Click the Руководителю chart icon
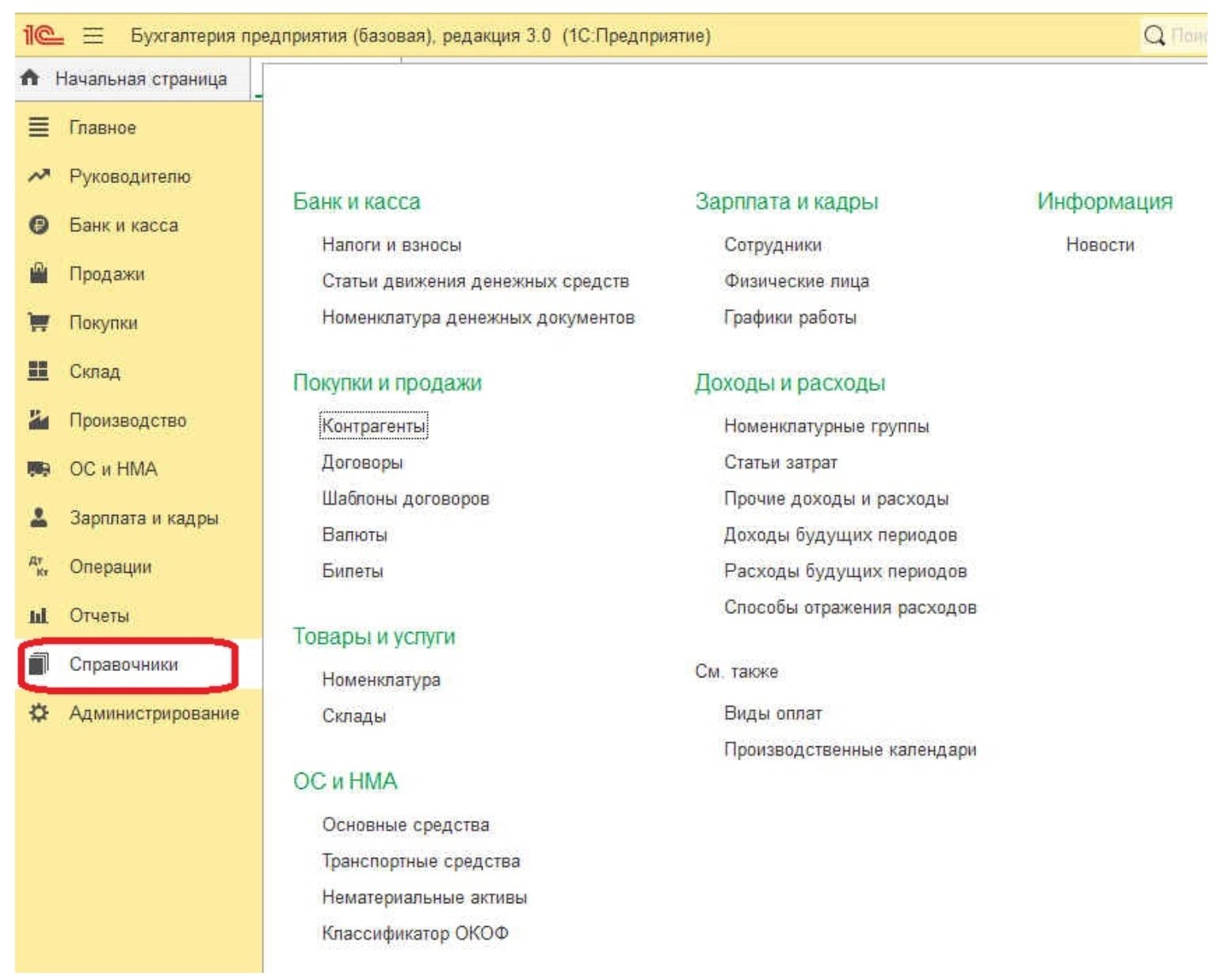Image resolution: width=1221 pixels, height=980 pixels. pos(38,176)
